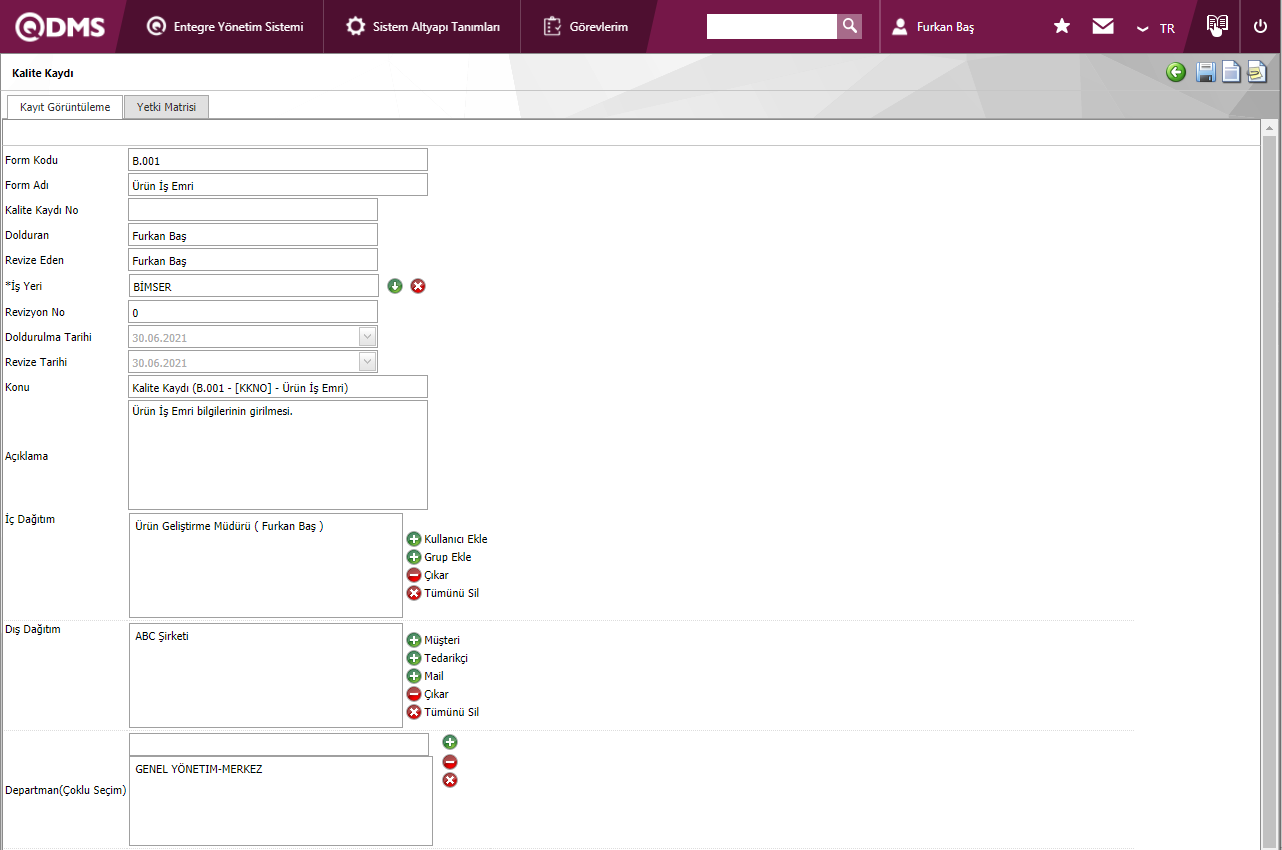This screenshot has height=850, width=1282.
Task: Save the record with floppy disk icon
Action: point(1206,72)
